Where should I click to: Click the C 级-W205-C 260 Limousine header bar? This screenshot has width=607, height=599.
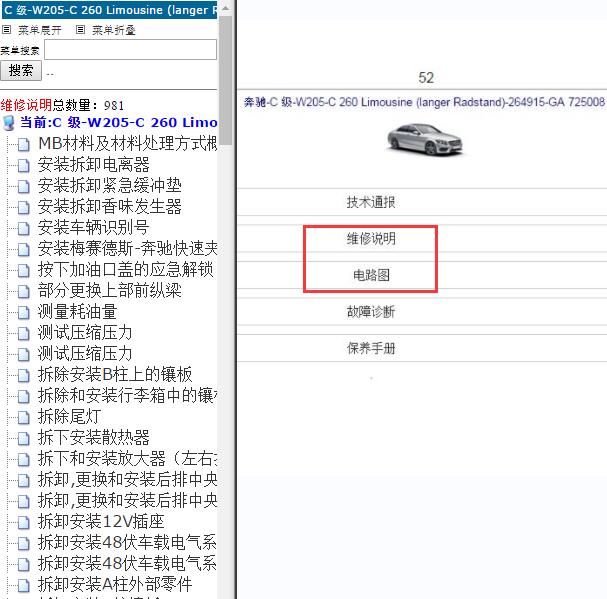tap(110, 10)
